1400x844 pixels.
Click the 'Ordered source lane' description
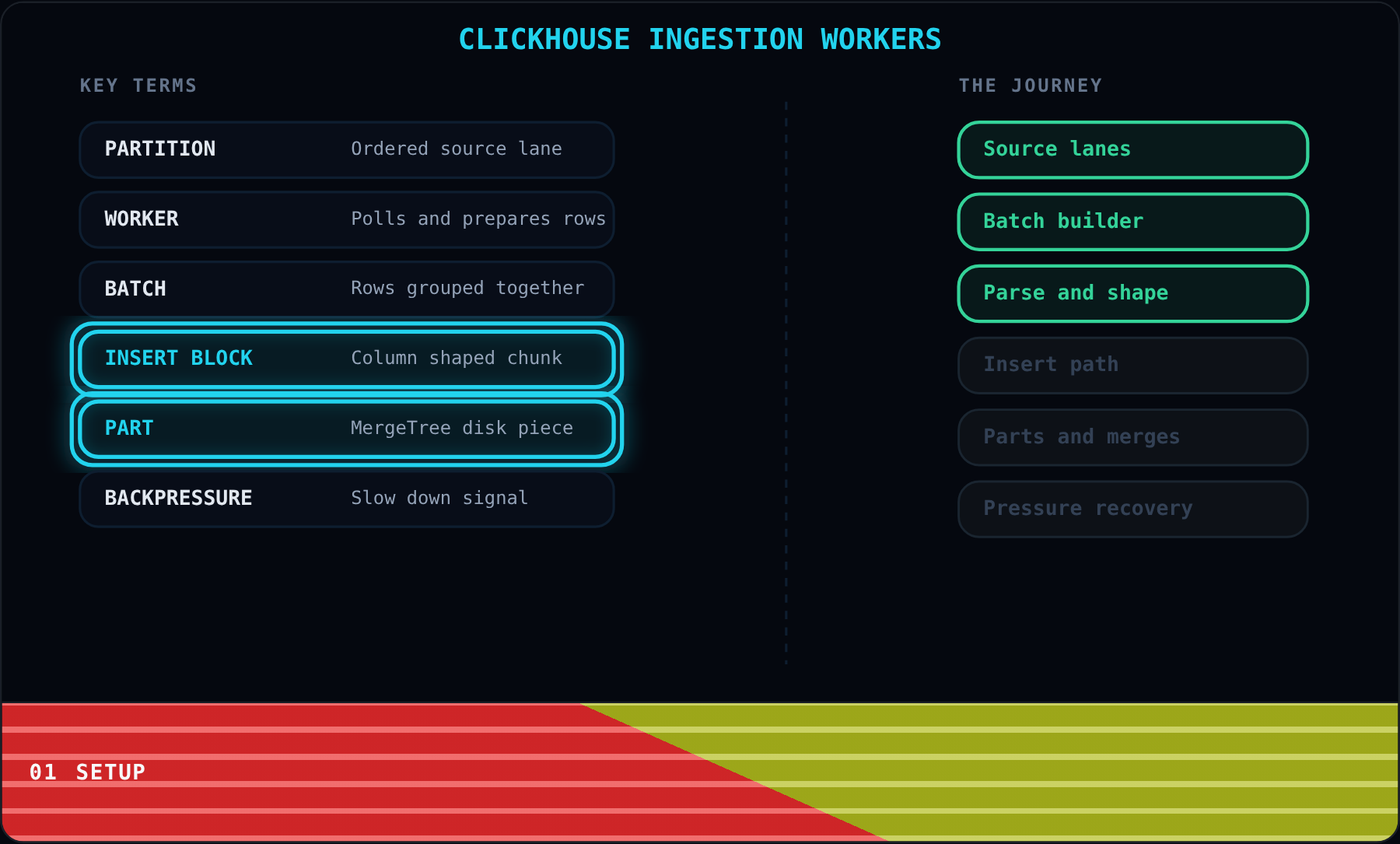point(457,149)
